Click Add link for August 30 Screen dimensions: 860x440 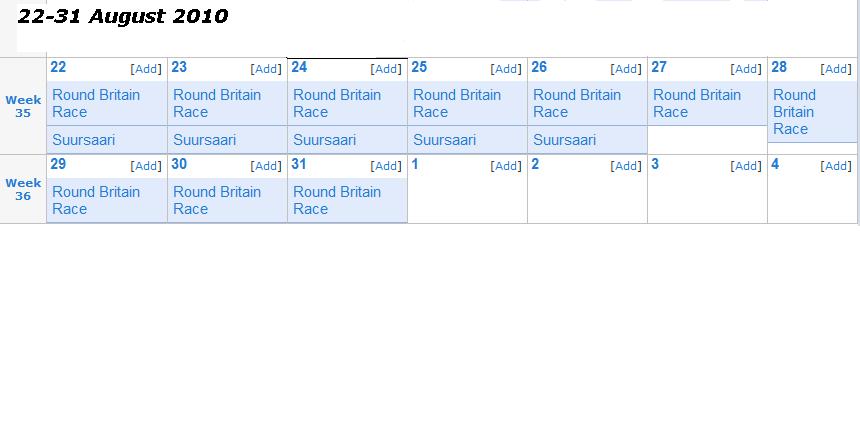point(266,166)
